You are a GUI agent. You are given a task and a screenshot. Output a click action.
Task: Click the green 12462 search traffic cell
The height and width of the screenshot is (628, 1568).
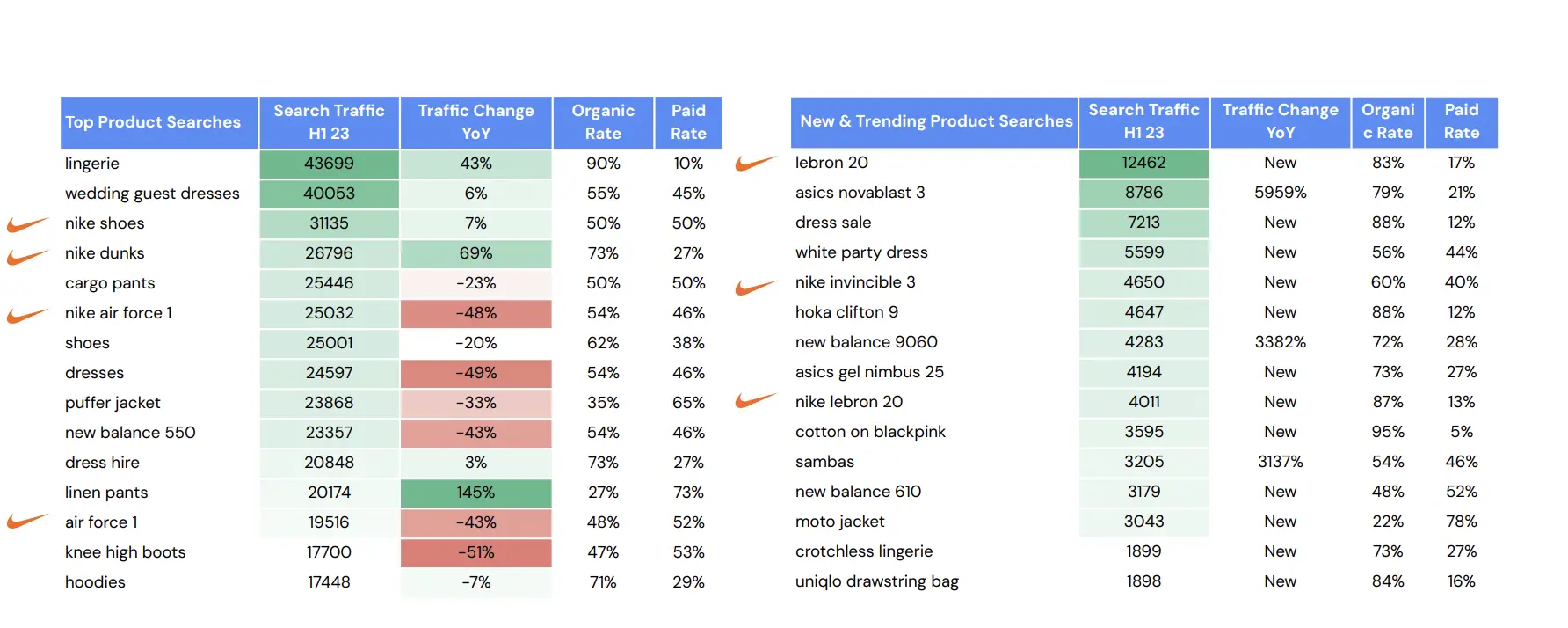pos(1143,163)
